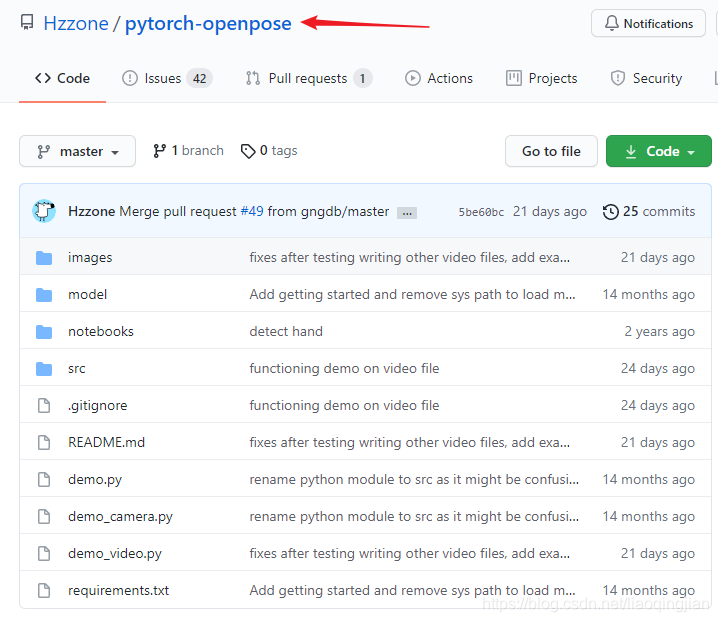
Task: View the 1 branch link
Action: (x=188, y=151)
